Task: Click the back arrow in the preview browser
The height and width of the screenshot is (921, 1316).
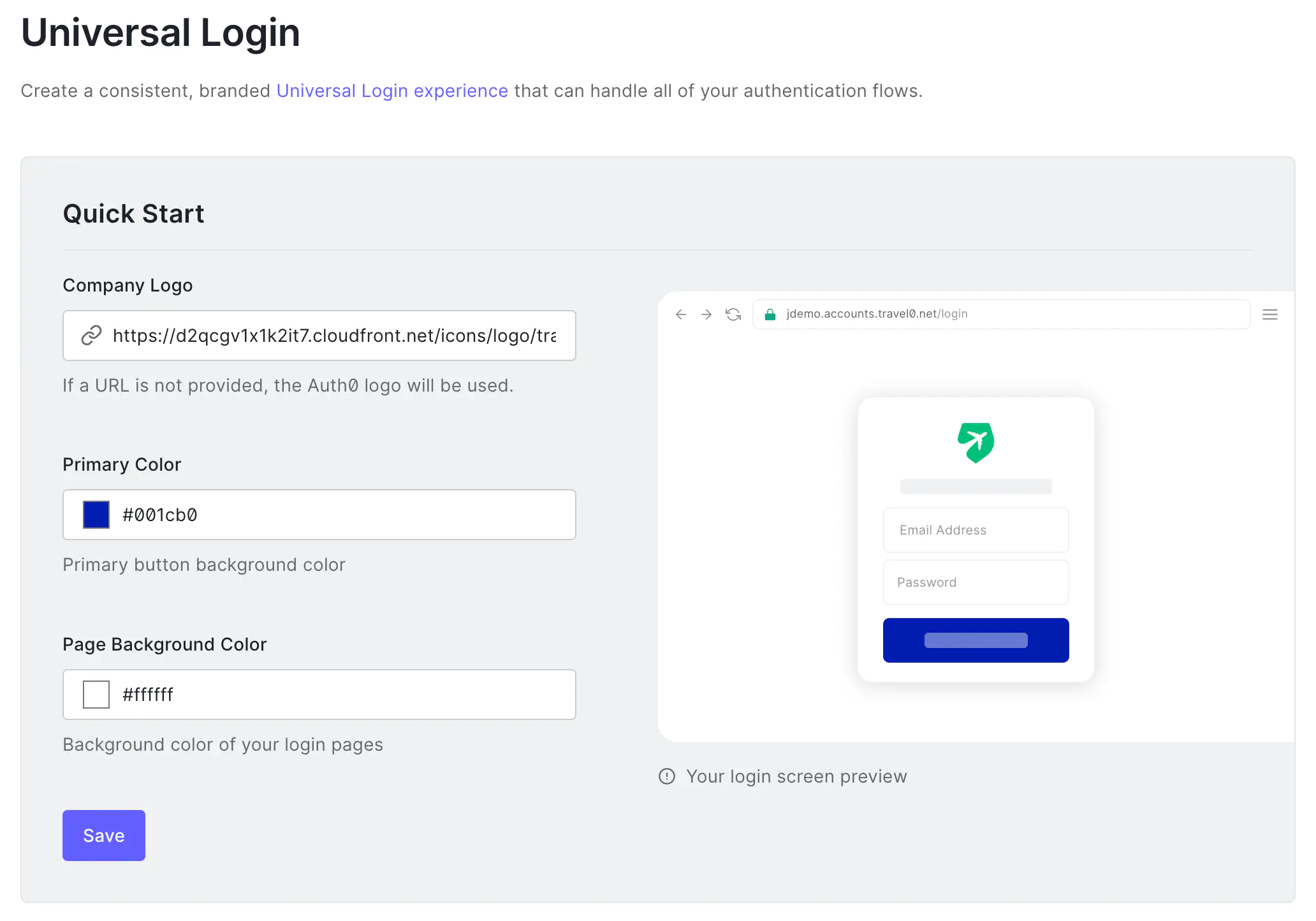Action: (681, 314)
